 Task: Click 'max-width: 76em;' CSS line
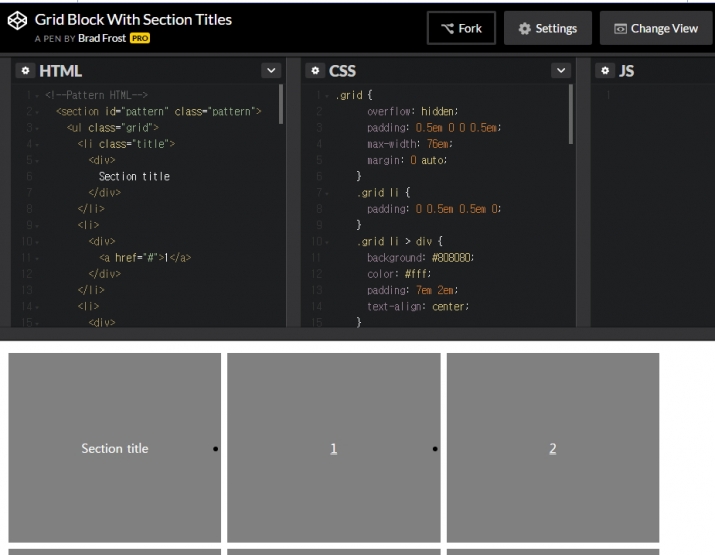pyautogui.click(x=409, y=144)
